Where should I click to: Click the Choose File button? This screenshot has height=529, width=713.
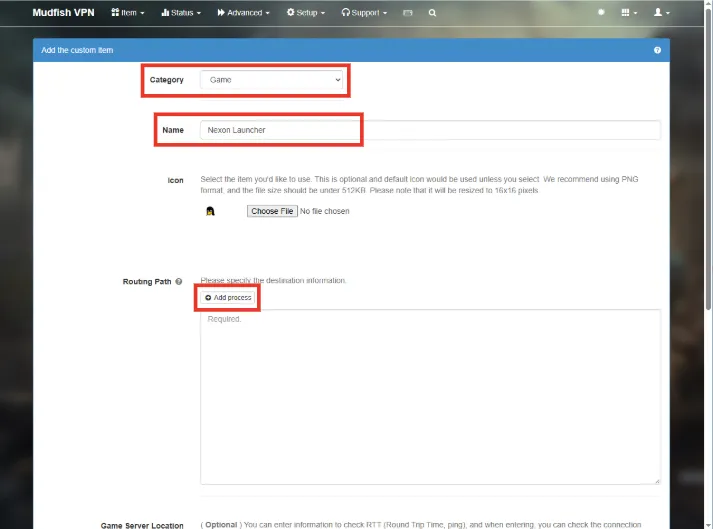click(x=272, y=211)
